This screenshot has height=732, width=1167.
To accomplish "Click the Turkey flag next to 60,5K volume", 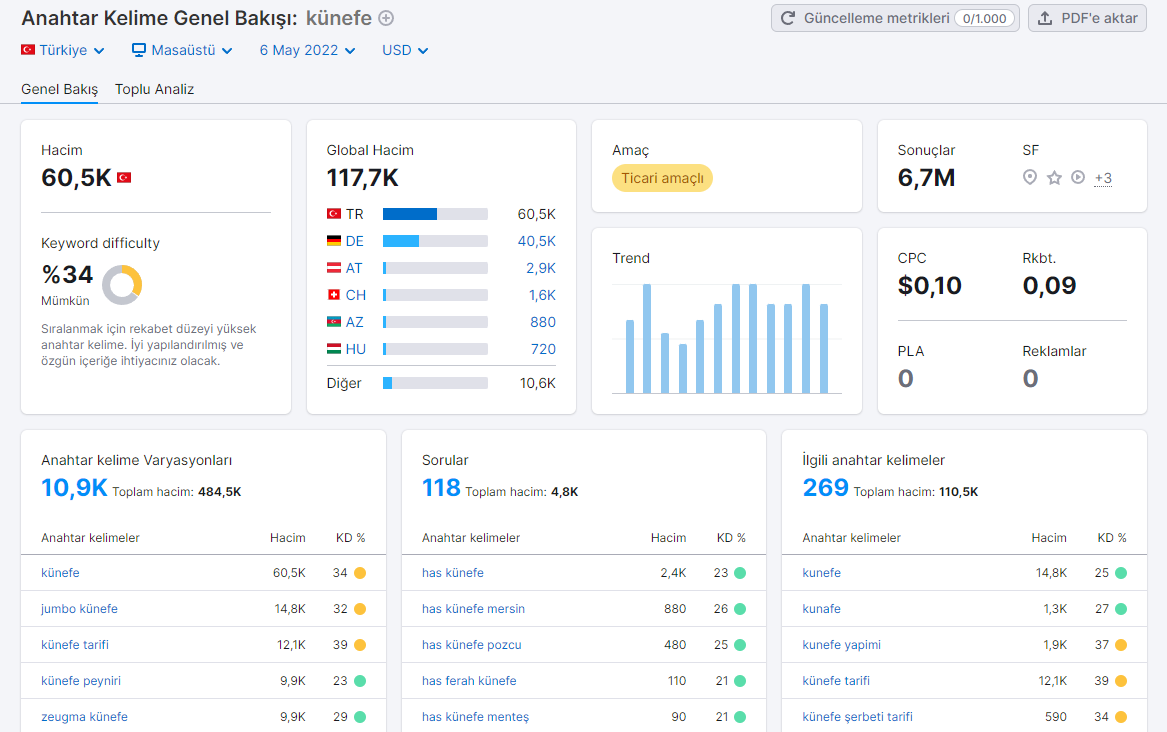I will (x=124, y=178).
